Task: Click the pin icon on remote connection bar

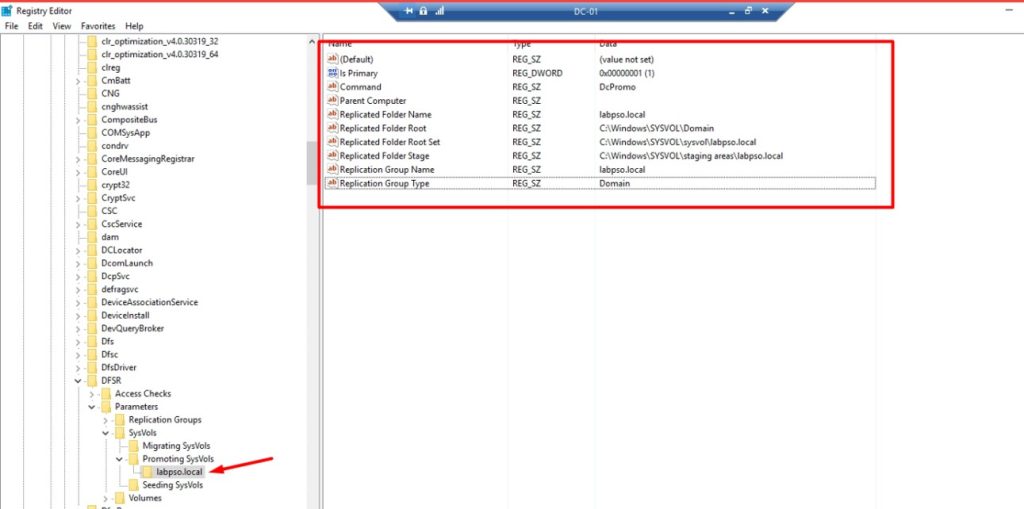Action: [x=408, y=11]
